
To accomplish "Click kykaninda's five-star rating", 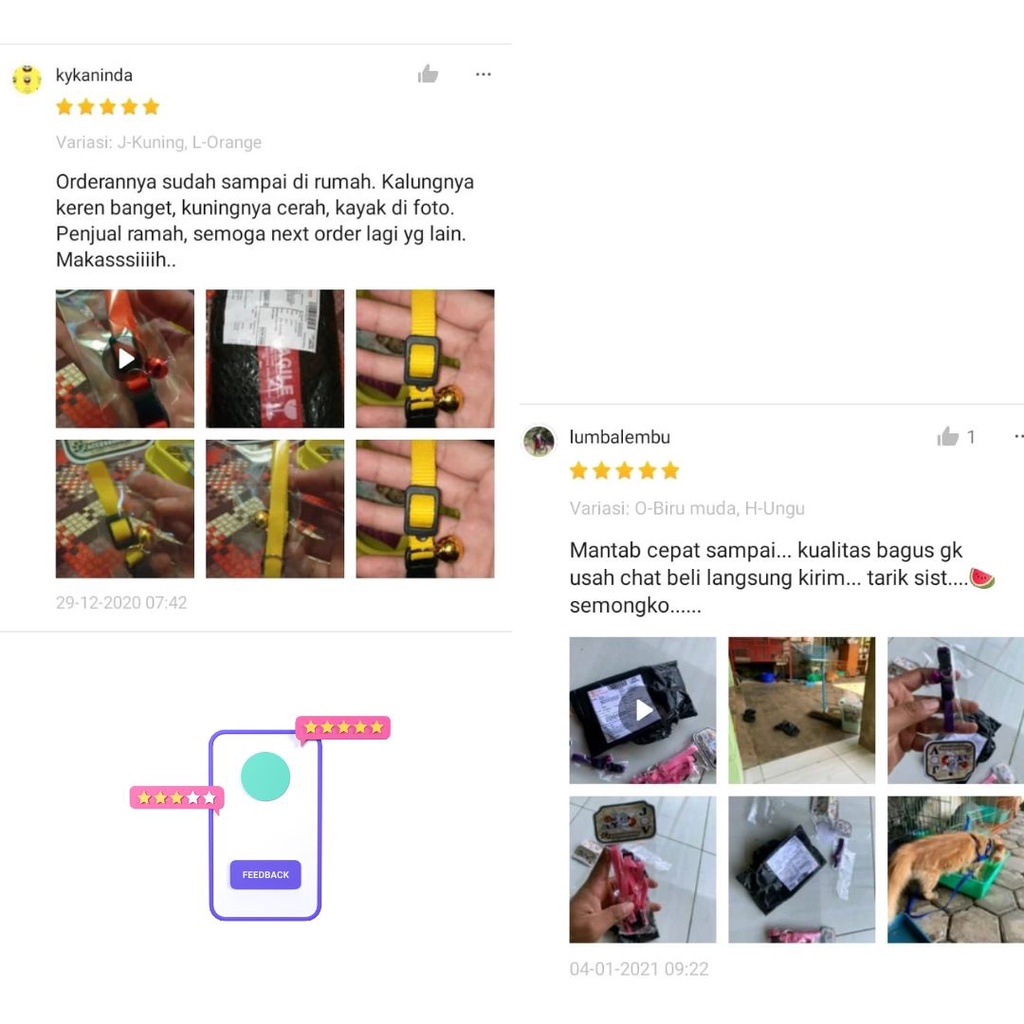I will (x=108, y=106).
